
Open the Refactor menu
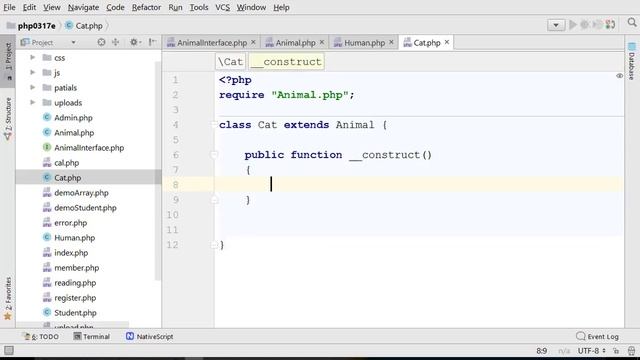(x=146, y=7)
